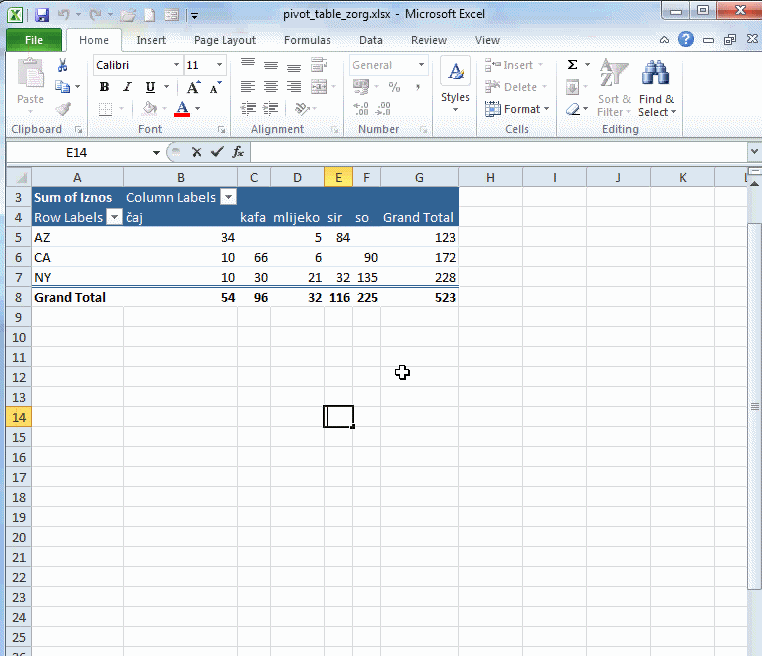
Task: Click the red font color swatch
Action: [x=182, y=109]
